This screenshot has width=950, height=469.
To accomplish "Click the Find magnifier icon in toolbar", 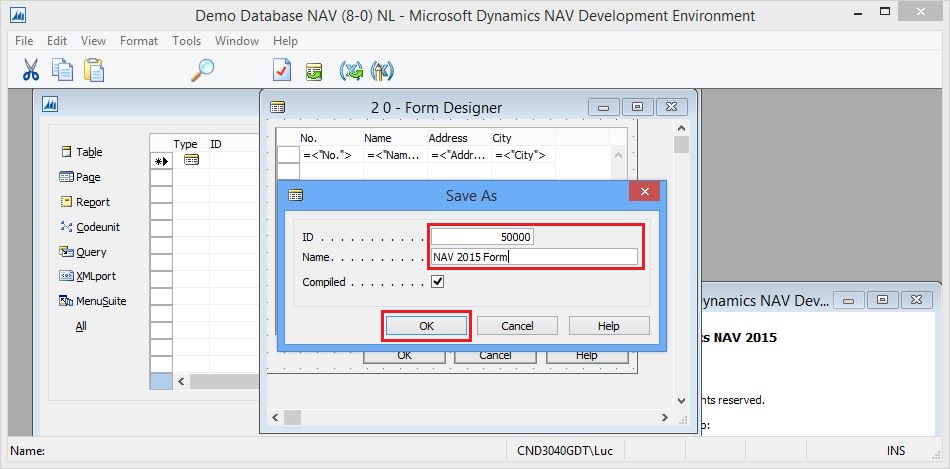I will (202, 70).
